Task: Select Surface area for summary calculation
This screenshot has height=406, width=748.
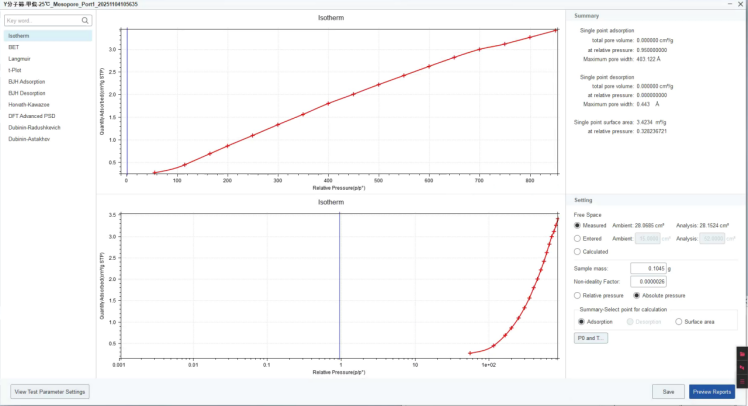Action: pos(679,322)
